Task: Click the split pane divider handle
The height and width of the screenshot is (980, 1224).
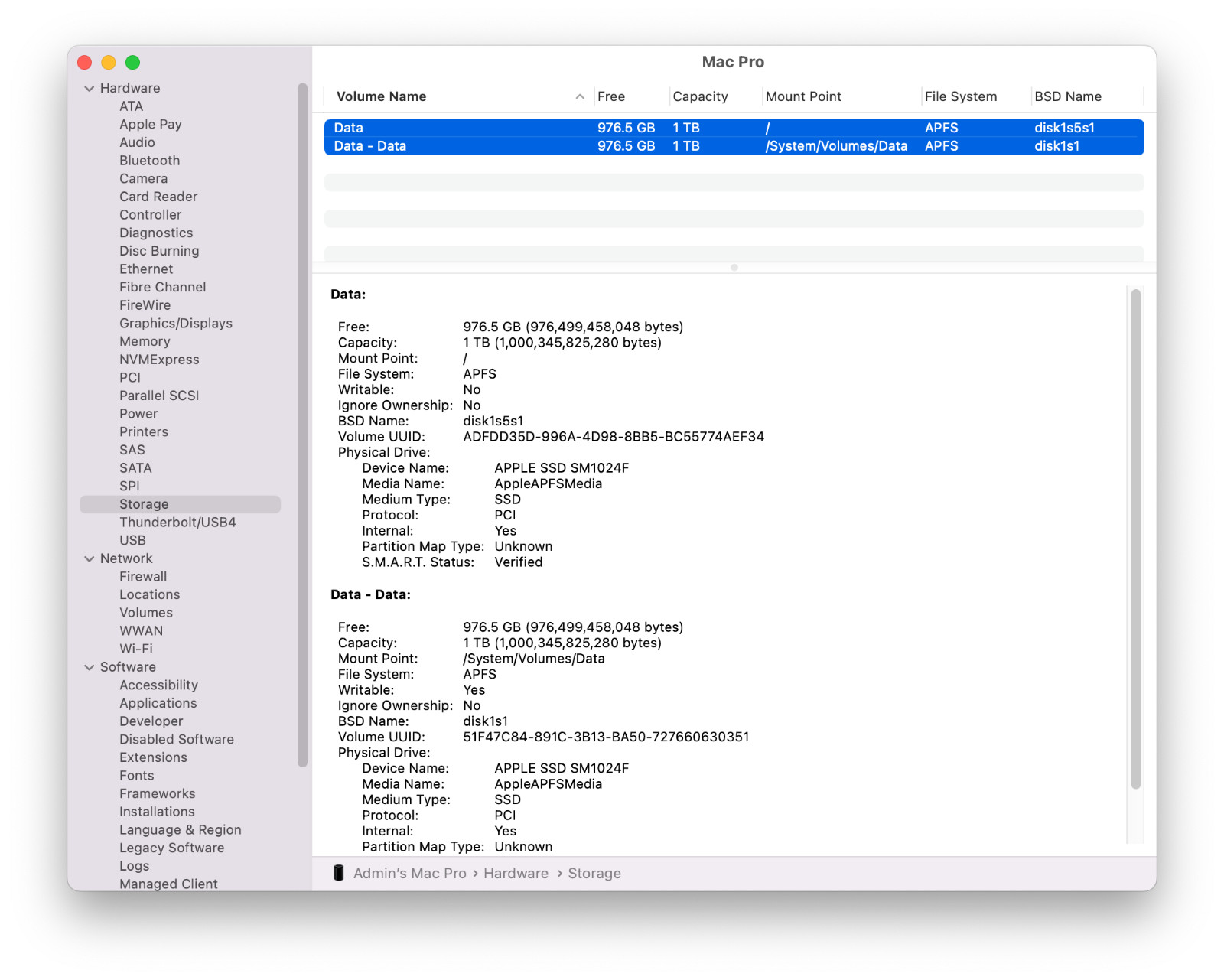Action: pyautogui.click(x=734, y=268)
